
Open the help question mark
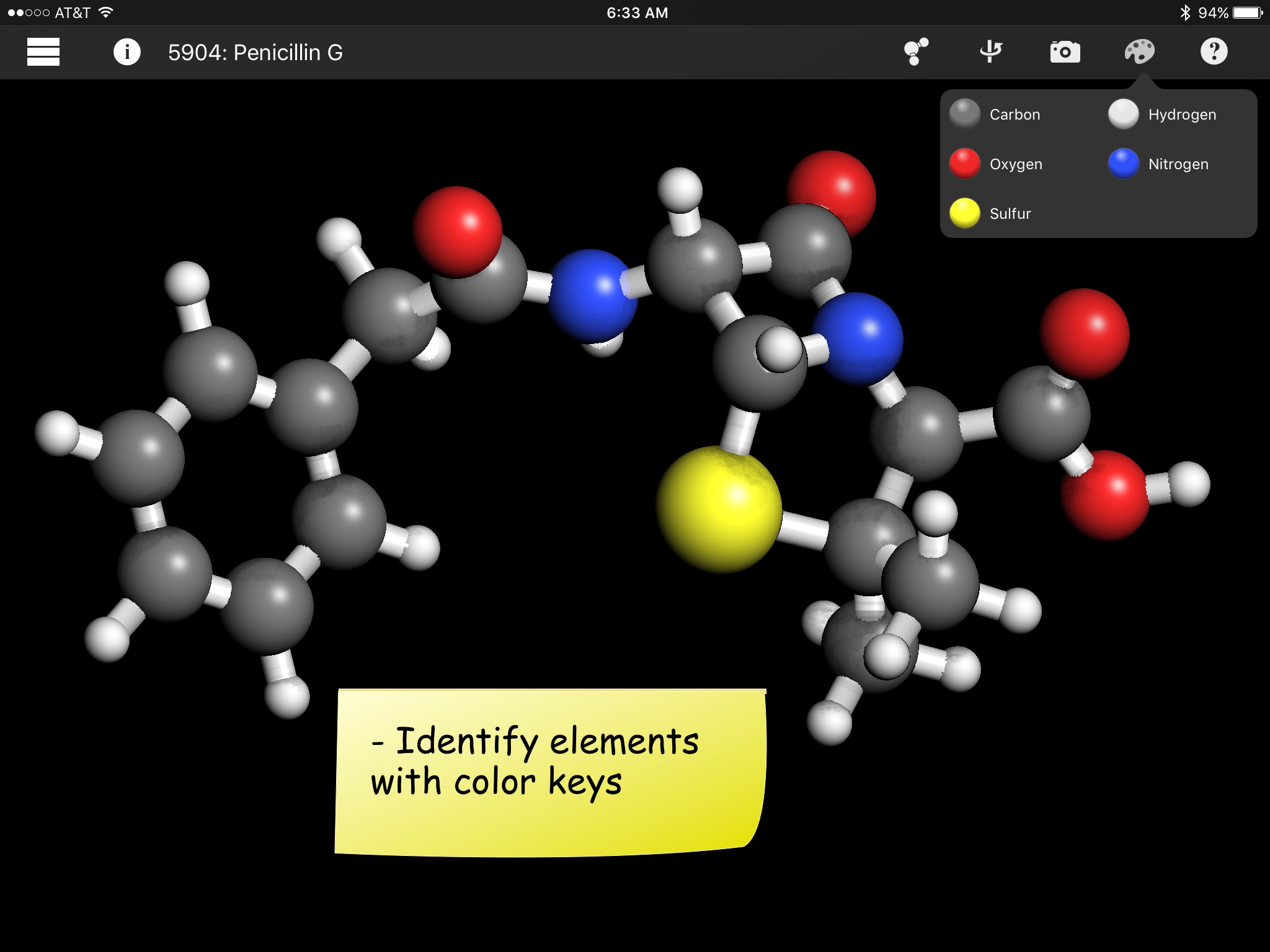[1214, 51]
